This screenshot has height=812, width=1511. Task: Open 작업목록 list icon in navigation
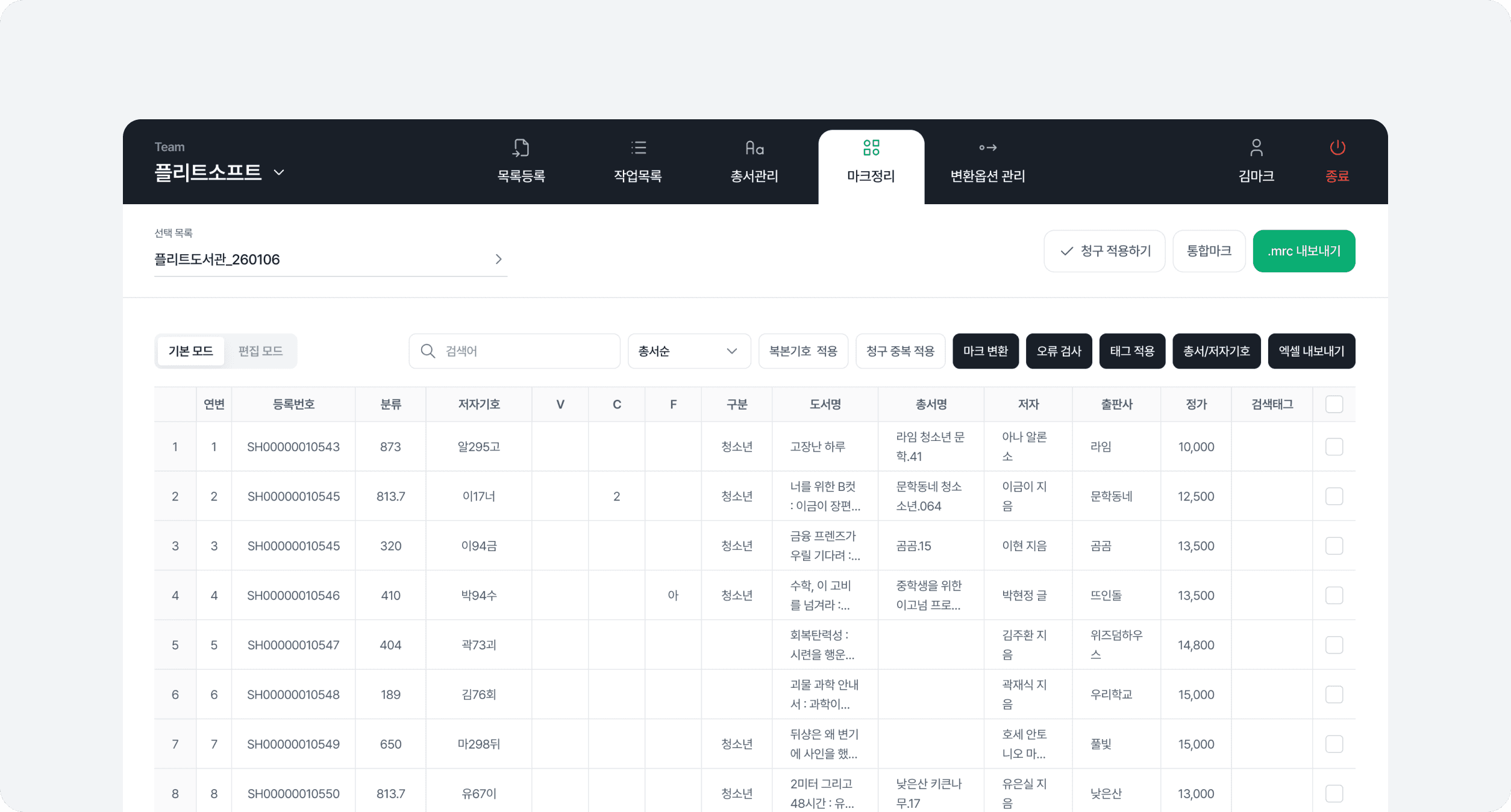638,148
